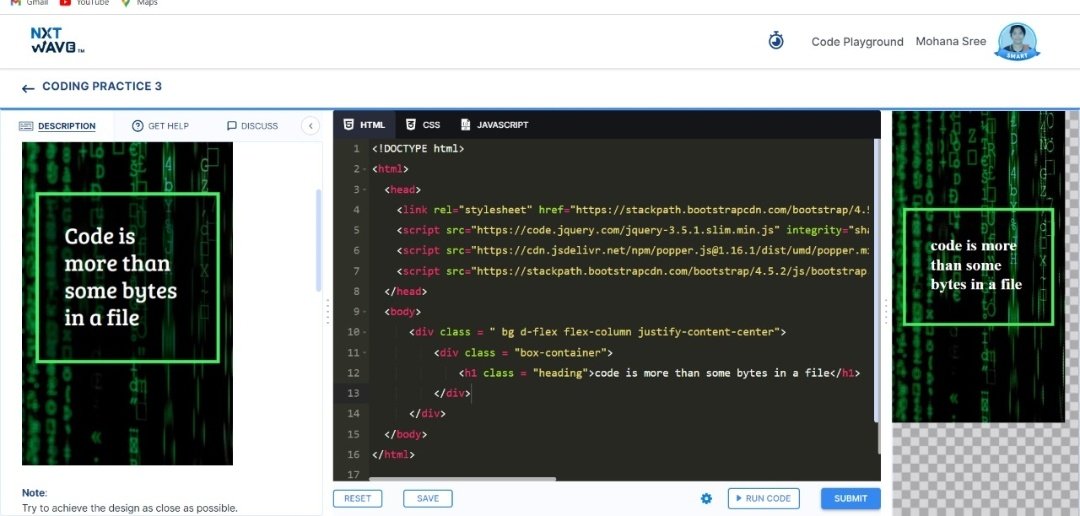Click the closing body tag line 15

coord(406,435)
